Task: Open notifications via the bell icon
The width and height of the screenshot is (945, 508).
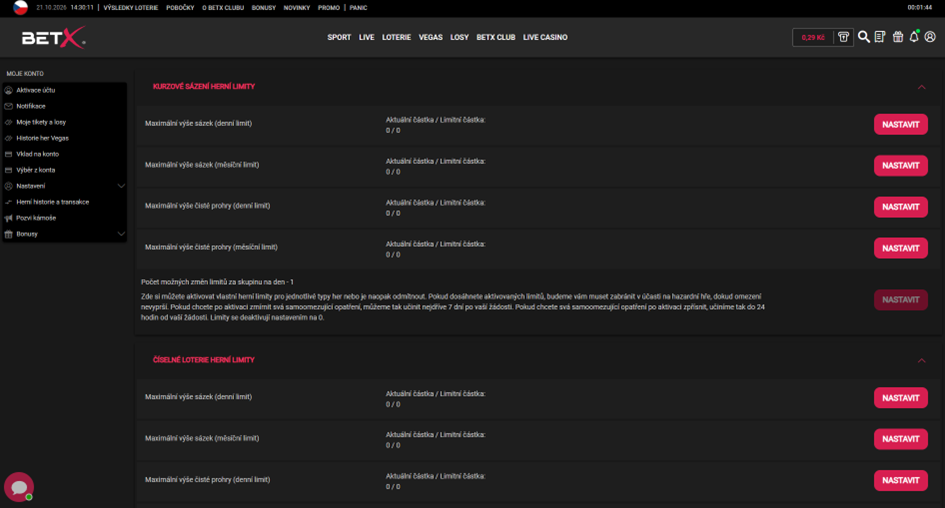Action: 914,37
